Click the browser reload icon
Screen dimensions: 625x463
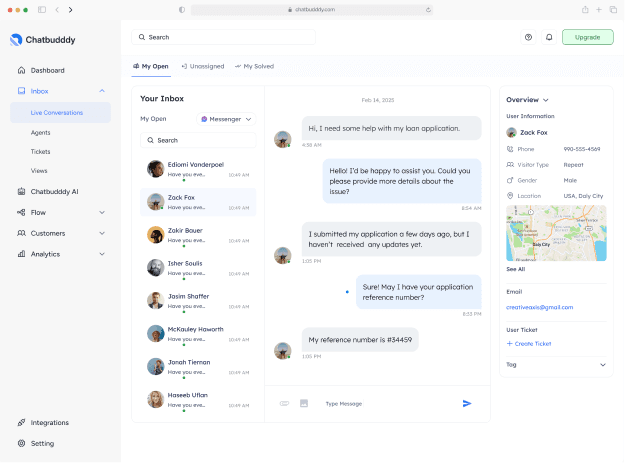click(428, 10)
